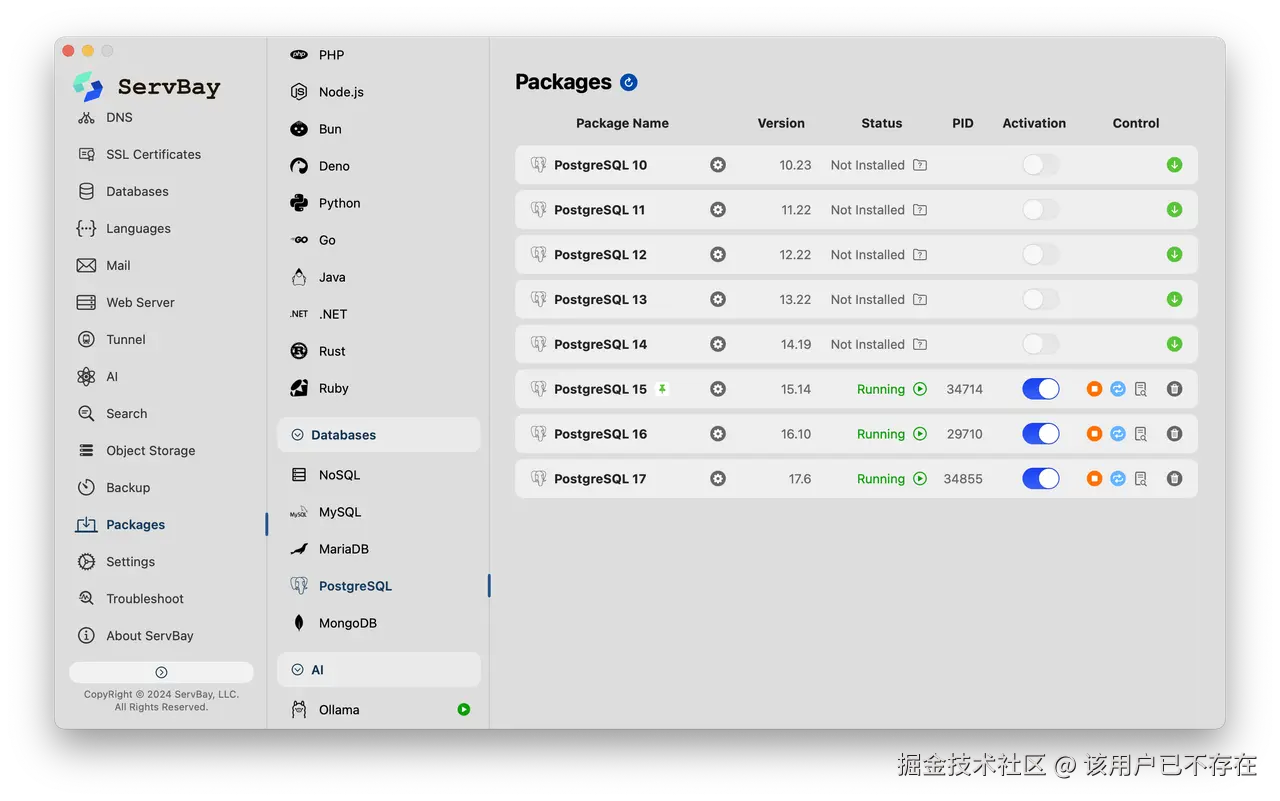1280x801 pixels.
Task: Restart PostgreSQL 15 with blue reload icon
Action: (1118, 389)
